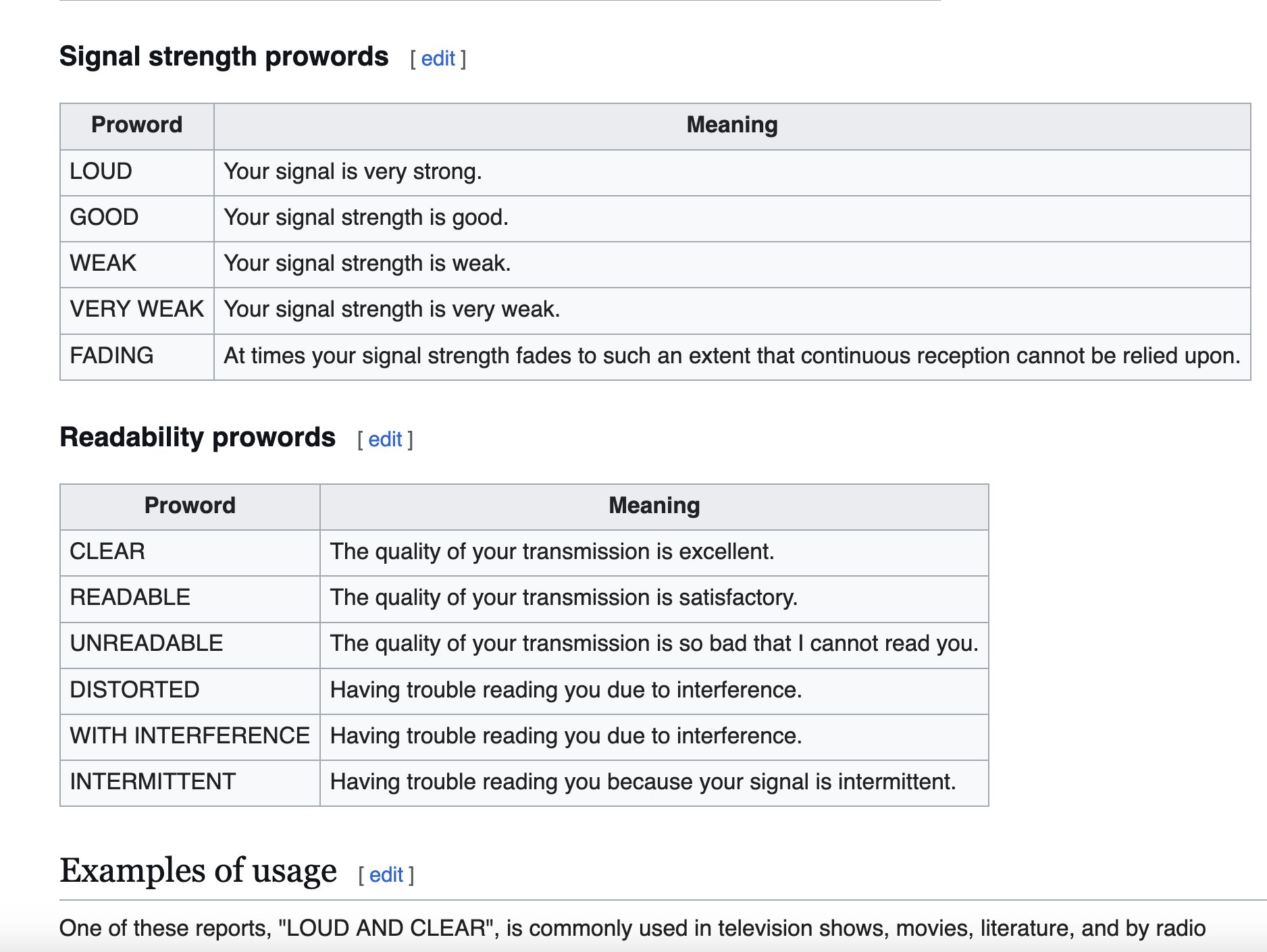Select the WITH INTERFERENCE proword cell
Screen dimensions: 1267x952
[190, 736]
